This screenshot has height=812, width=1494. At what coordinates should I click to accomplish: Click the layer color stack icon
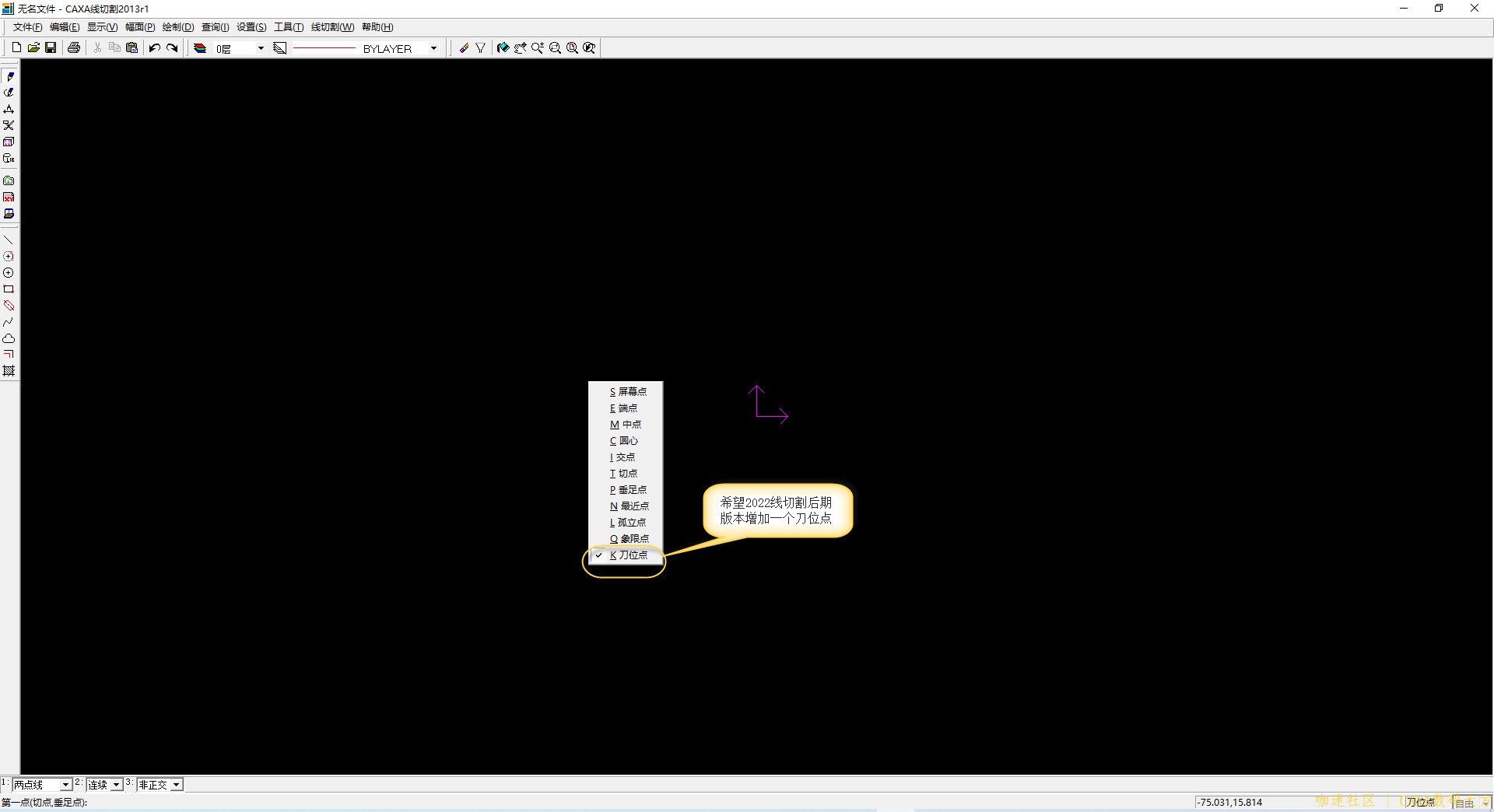200,48
